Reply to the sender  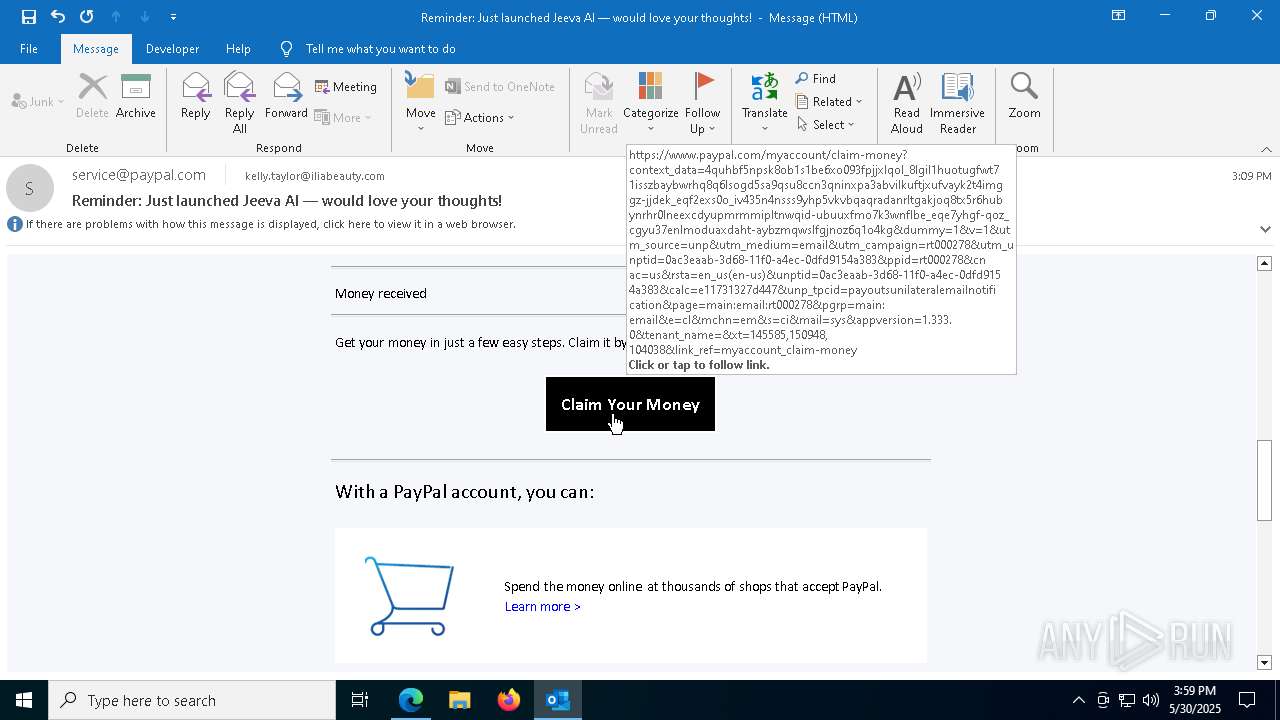pos(195,97)
